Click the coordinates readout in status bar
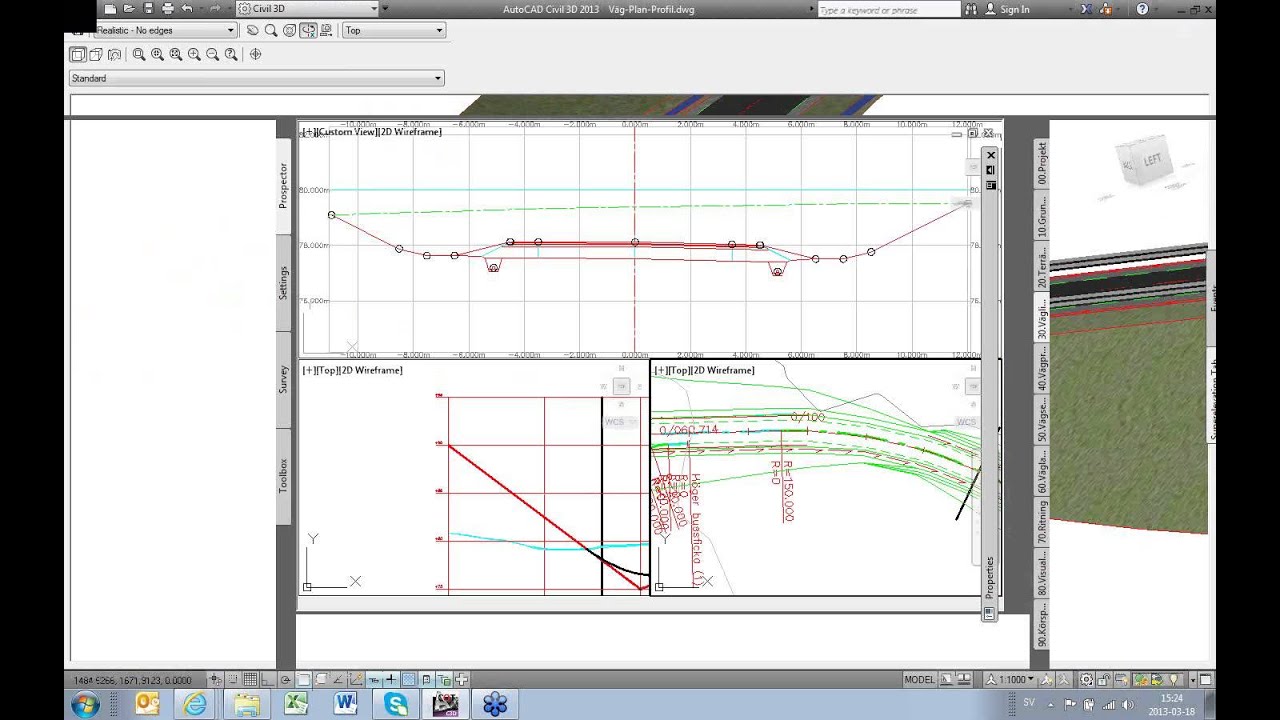The width and height of the screenshot is (1280, 720). pyautogui.click(x=130, y=680)
